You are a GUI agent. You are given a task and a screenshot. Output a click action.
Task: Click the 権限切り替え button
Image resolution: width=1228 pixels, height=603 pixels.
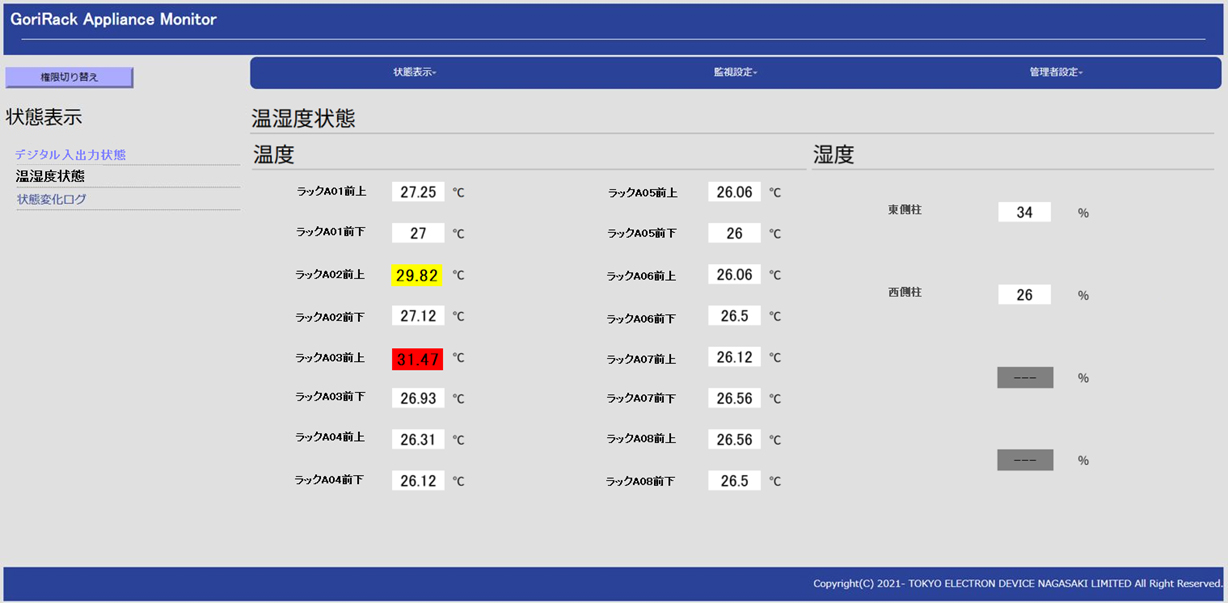click(x=69, y=77)
